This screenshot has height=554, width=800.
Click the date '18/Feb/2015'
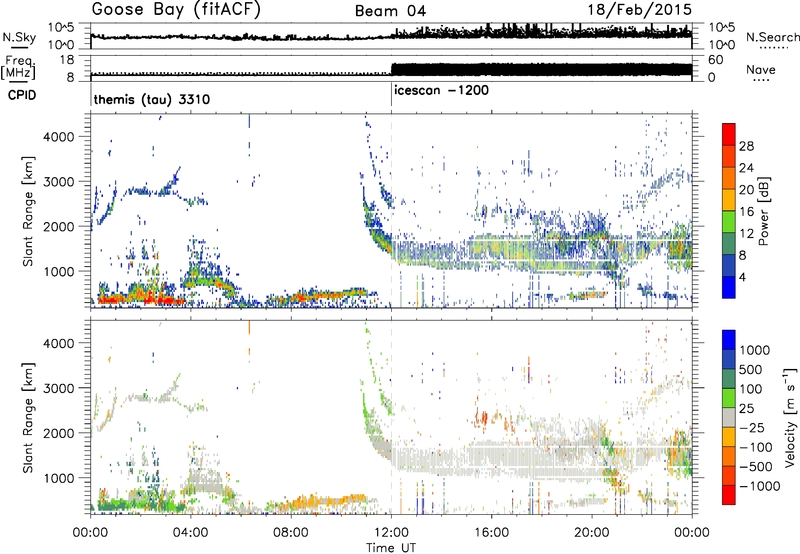[x=639, y=10]
